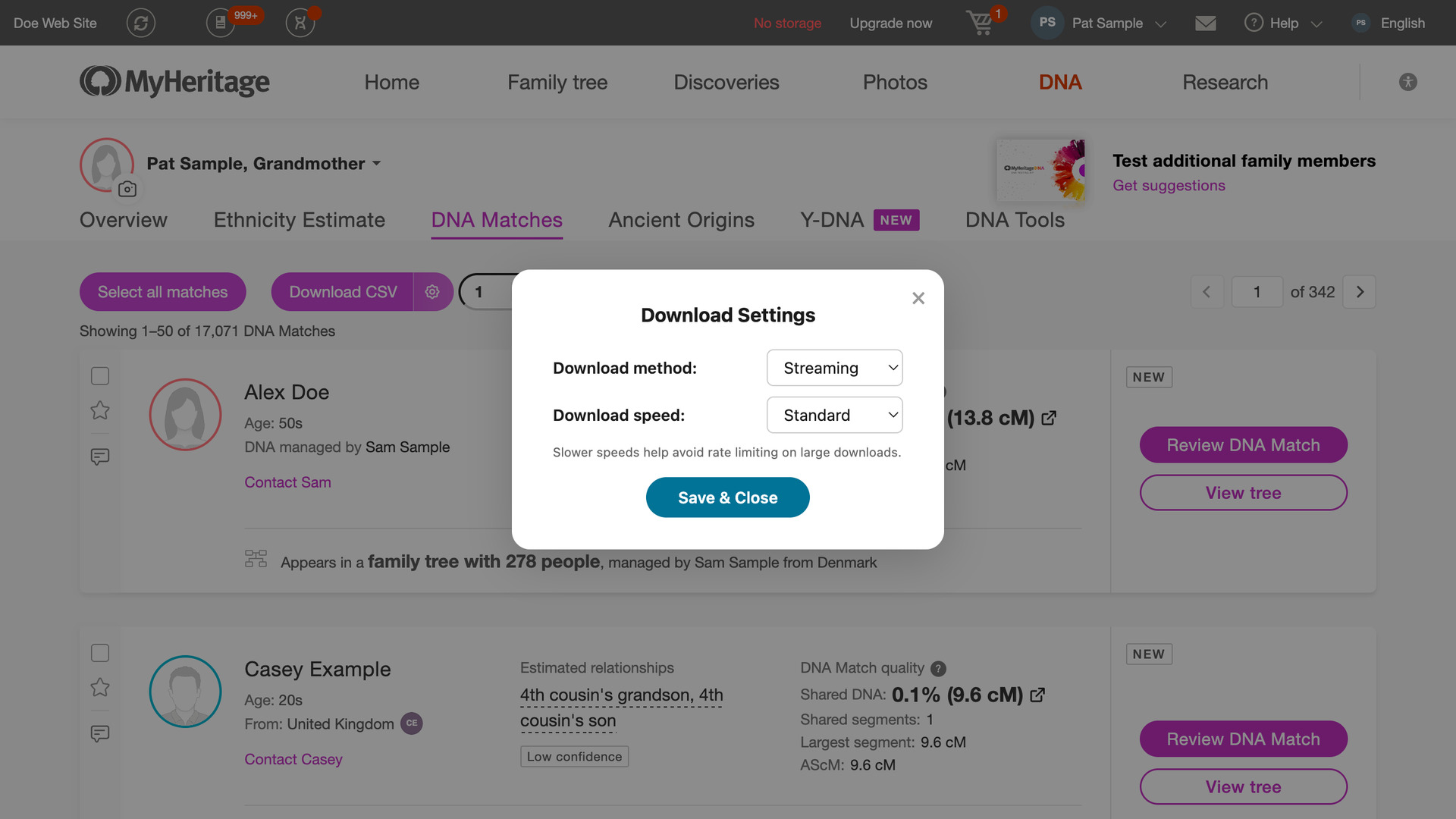This screenshot has width=1456, height=819.
Task: Click Select all matches button
Action: (x=163, y=292)
